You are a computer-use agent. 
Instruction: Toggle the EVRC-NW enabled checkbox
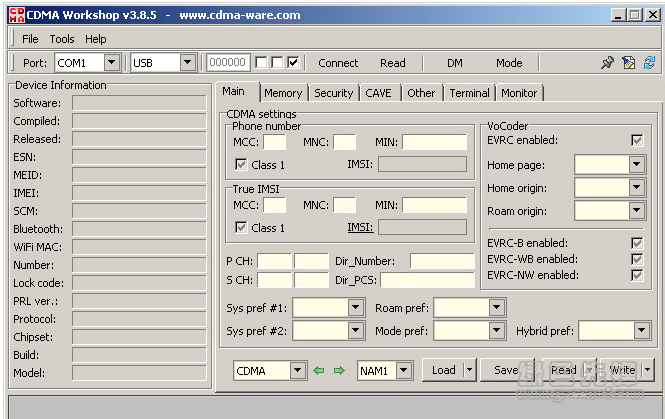(637, 275)
